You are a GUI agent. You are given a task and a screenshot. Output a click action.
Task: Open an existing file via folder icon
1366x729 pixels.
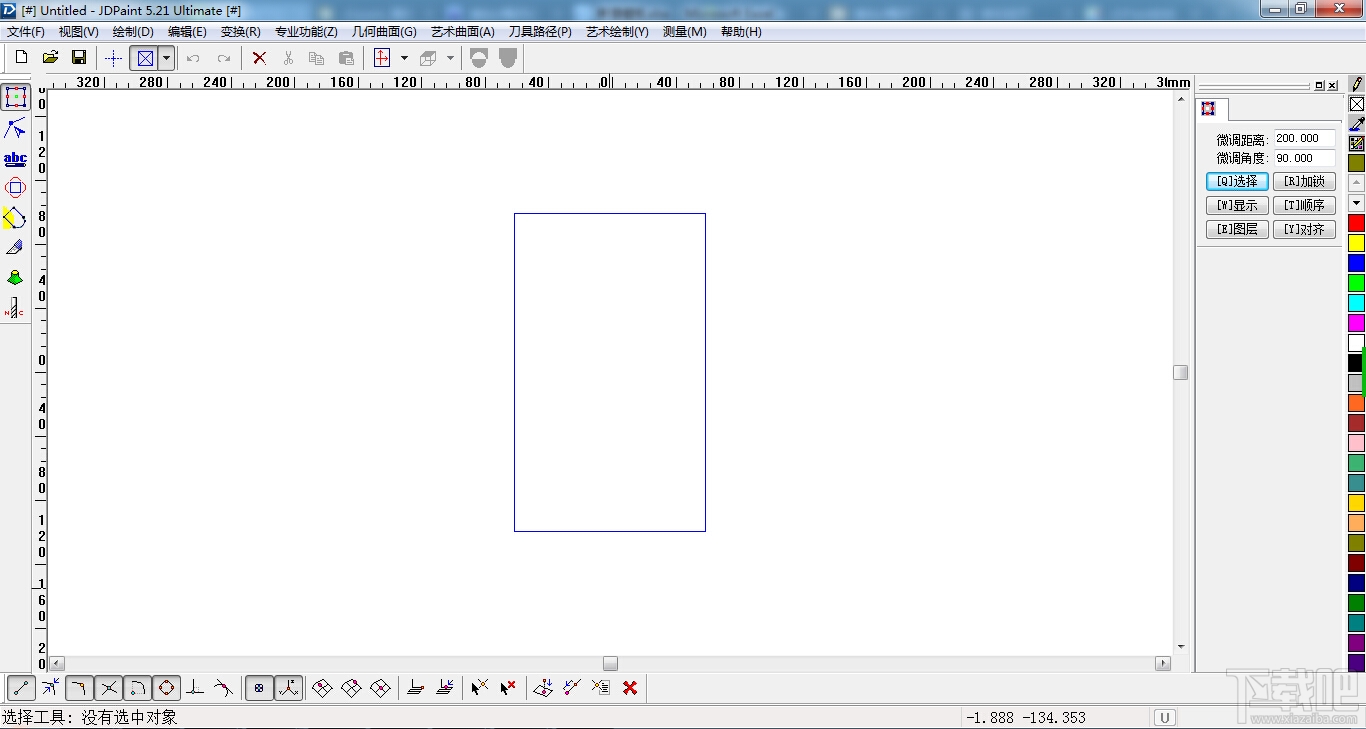click(50, 58)
